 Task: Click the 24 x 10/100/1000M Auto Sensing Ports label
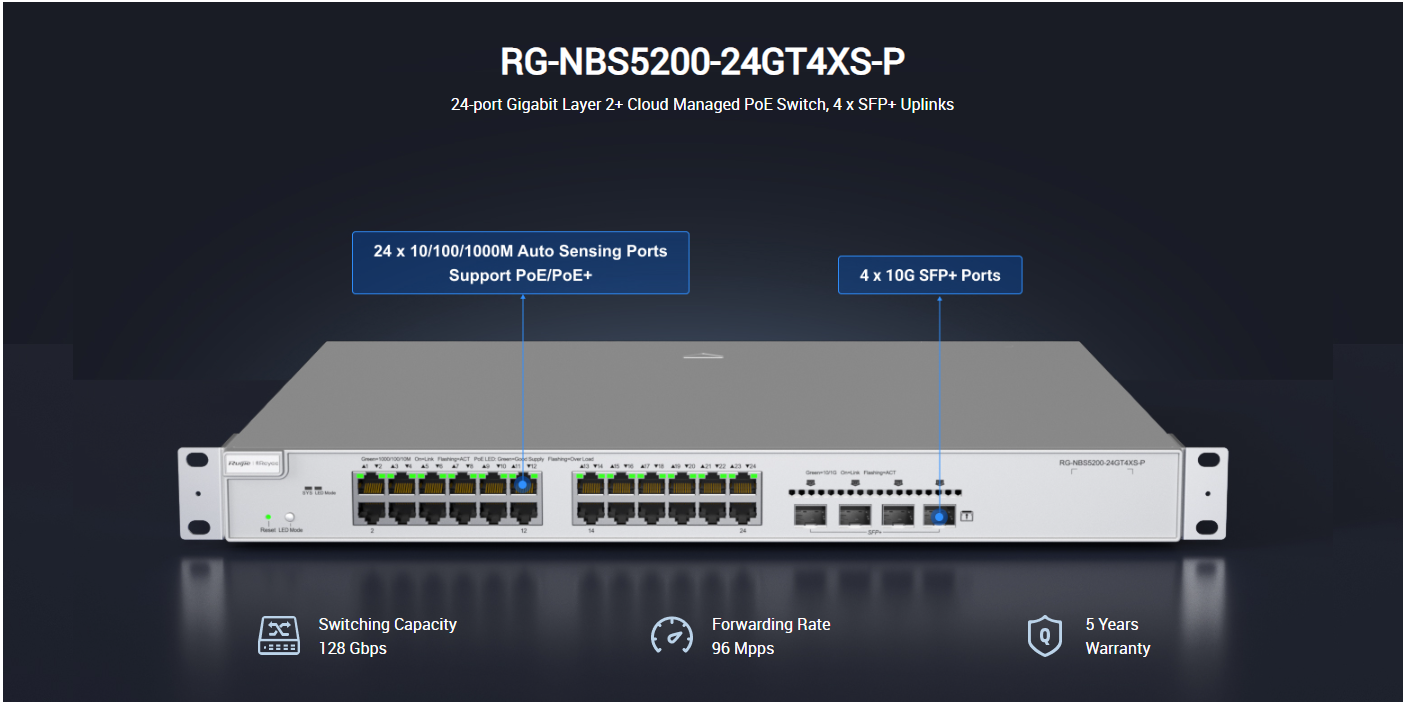[520, 263]
